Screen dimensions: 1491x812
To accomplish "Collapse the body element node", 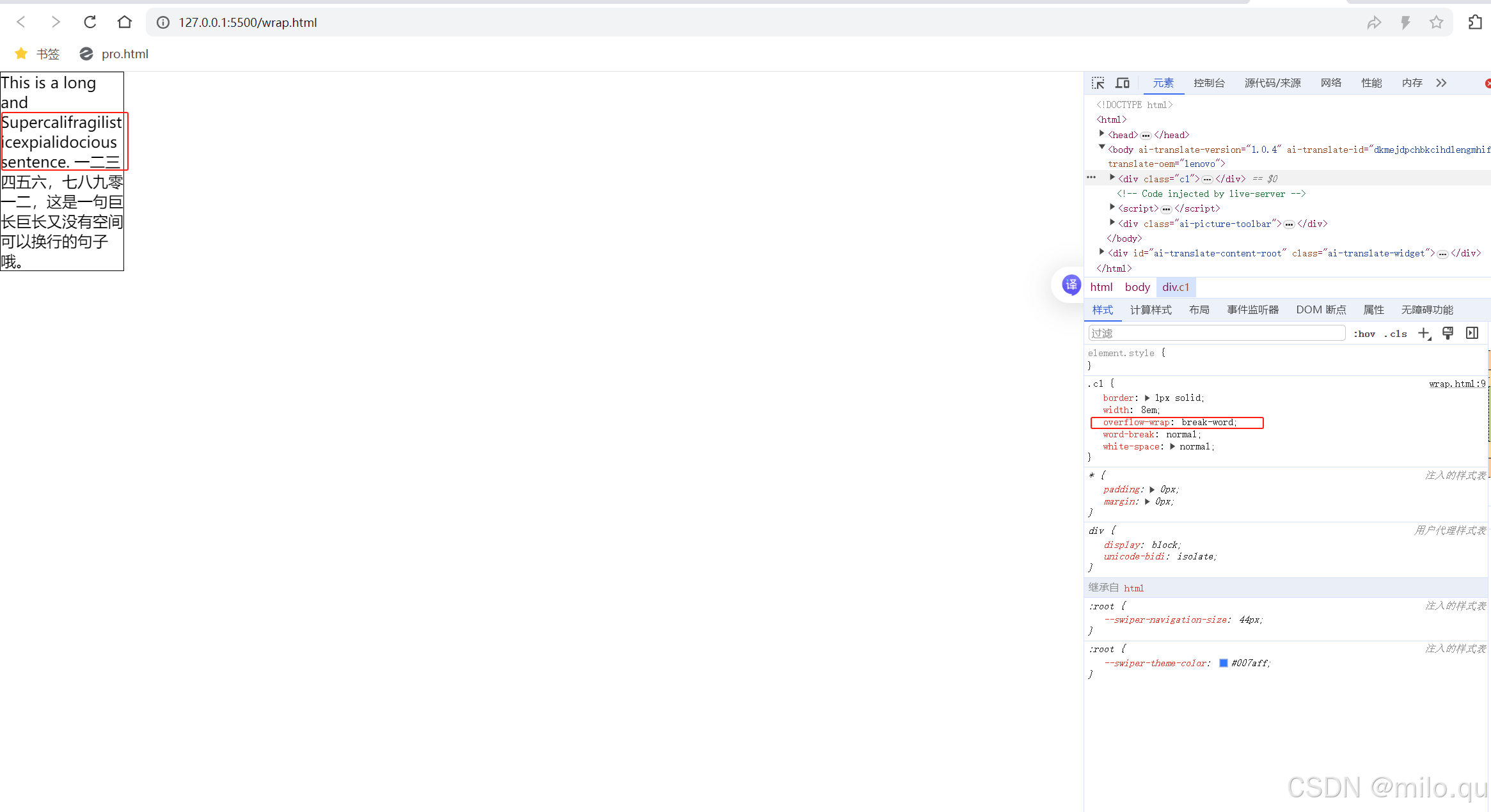I will pyautogui.click(x=1101, y=148).
